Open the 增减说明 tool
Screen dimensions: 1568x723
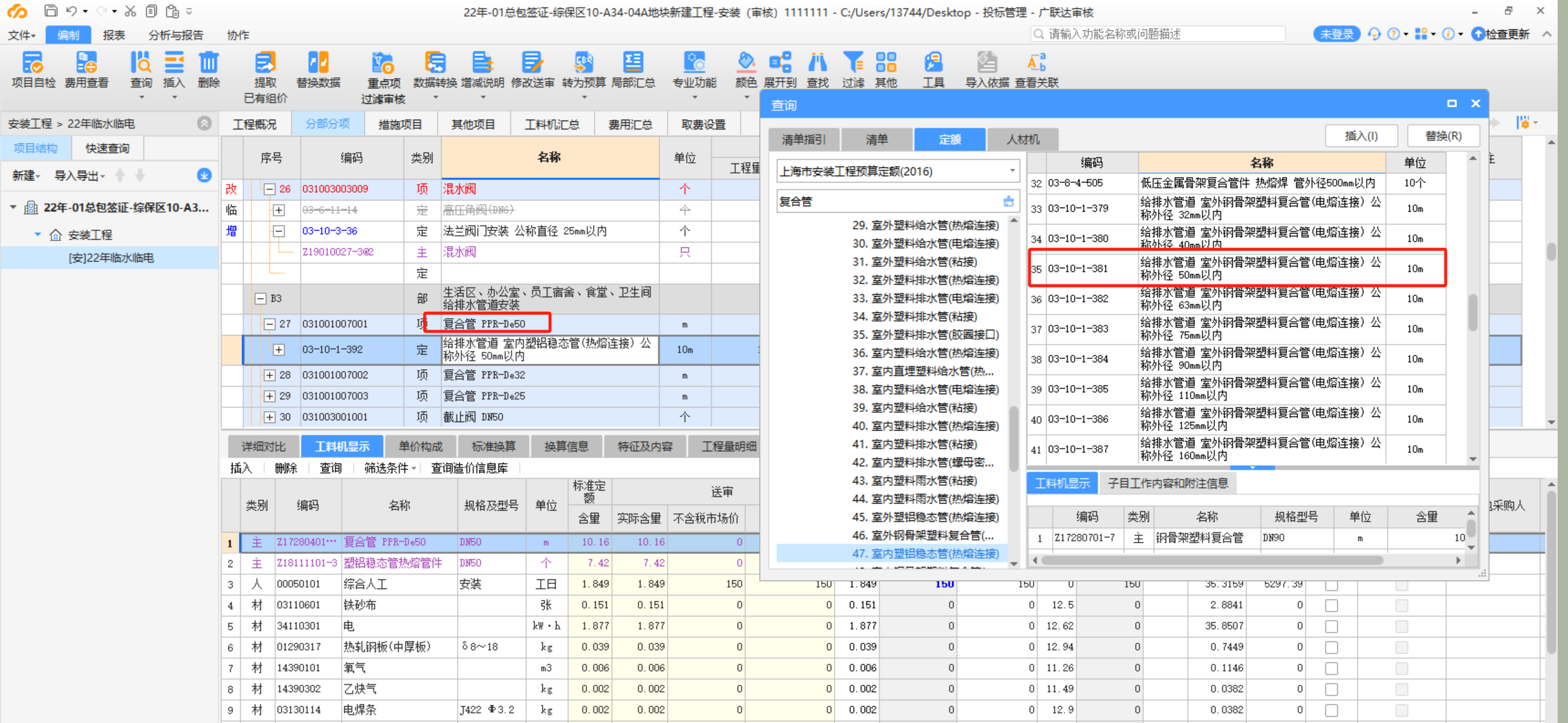[x=483, y=70]
